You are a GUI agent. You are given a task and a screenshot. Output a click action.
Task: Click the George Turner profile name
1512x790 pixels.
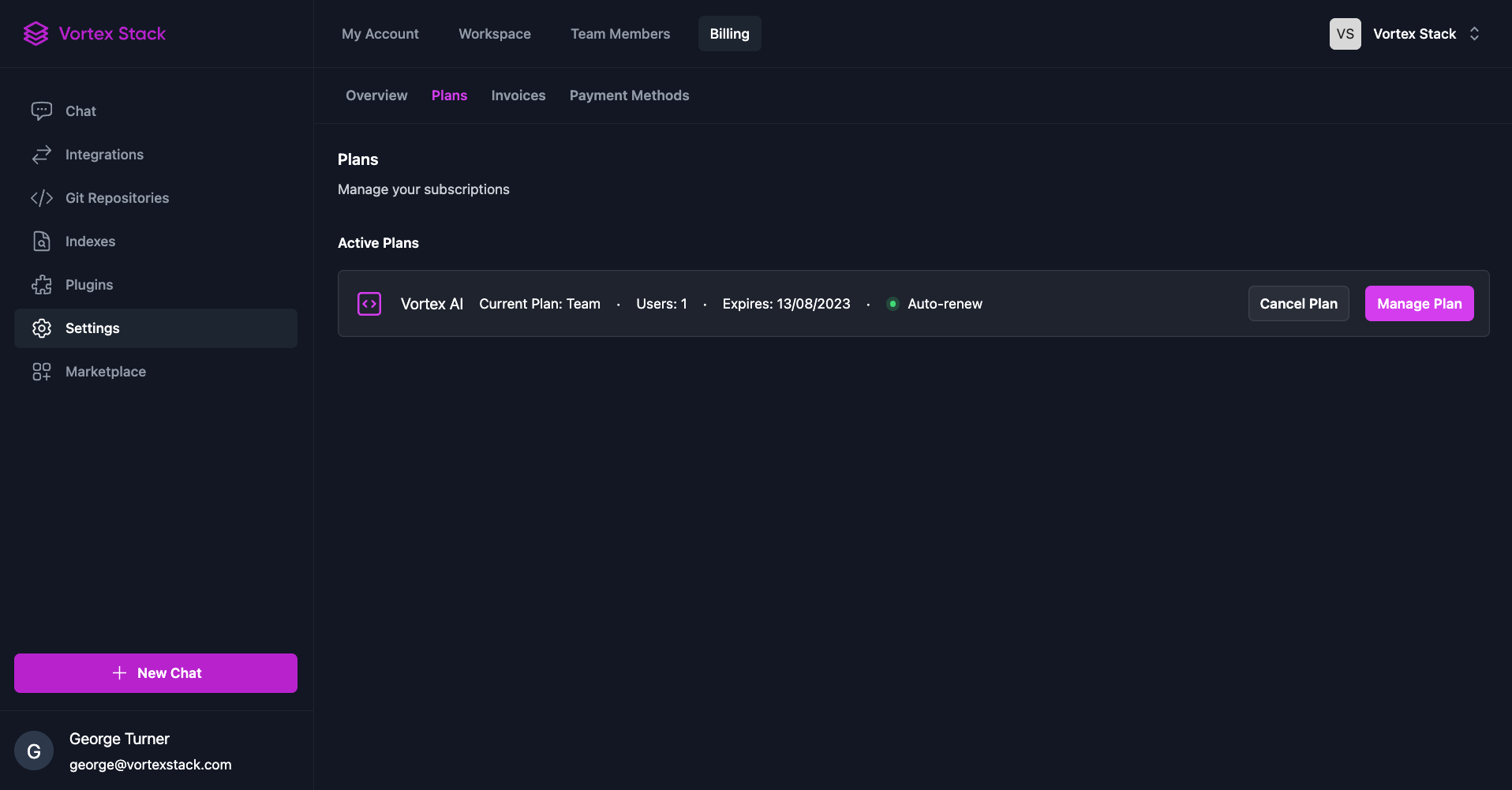click(119, 739)
